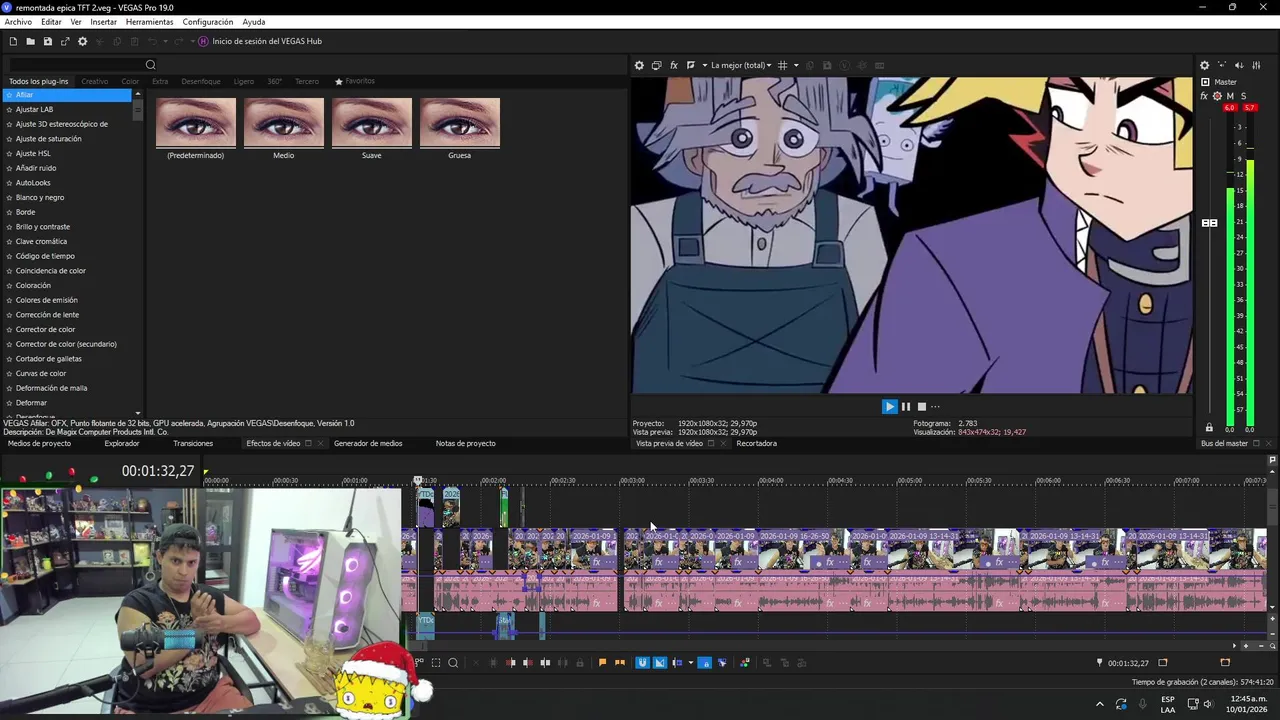Insert a region with the double orange flag icon
The height and width of the screenshot is (720, 1280).
tap(620, 662)
